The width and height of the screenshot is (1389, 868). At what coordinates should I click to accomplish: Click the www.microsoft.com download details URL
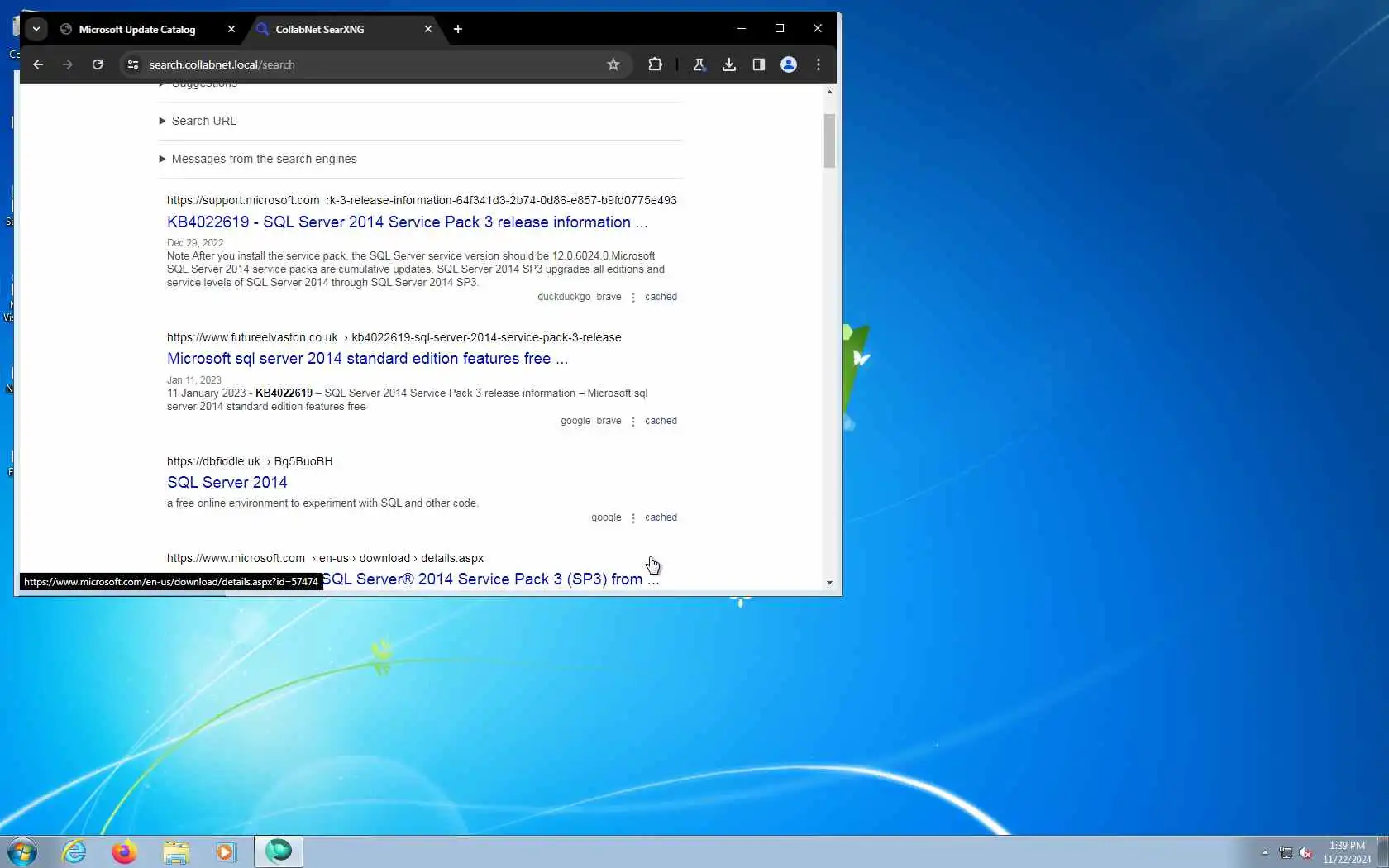point(325,558)
